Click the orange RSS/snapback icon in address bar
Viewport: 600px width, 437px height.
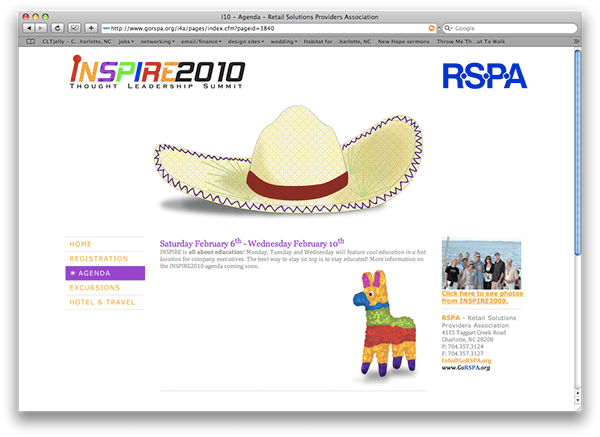431,28
